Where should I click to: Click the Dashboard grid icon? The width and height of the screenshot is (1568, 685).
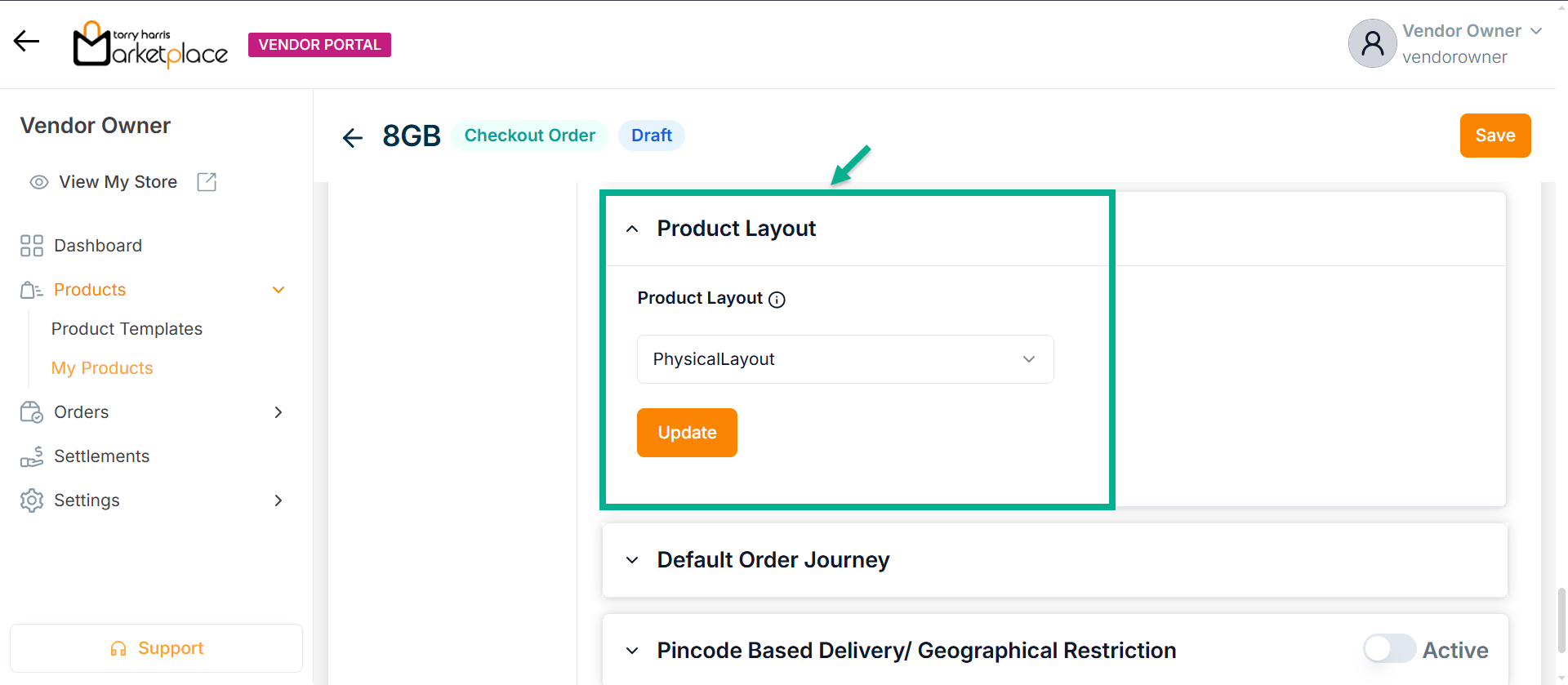[x=32, y=246]
